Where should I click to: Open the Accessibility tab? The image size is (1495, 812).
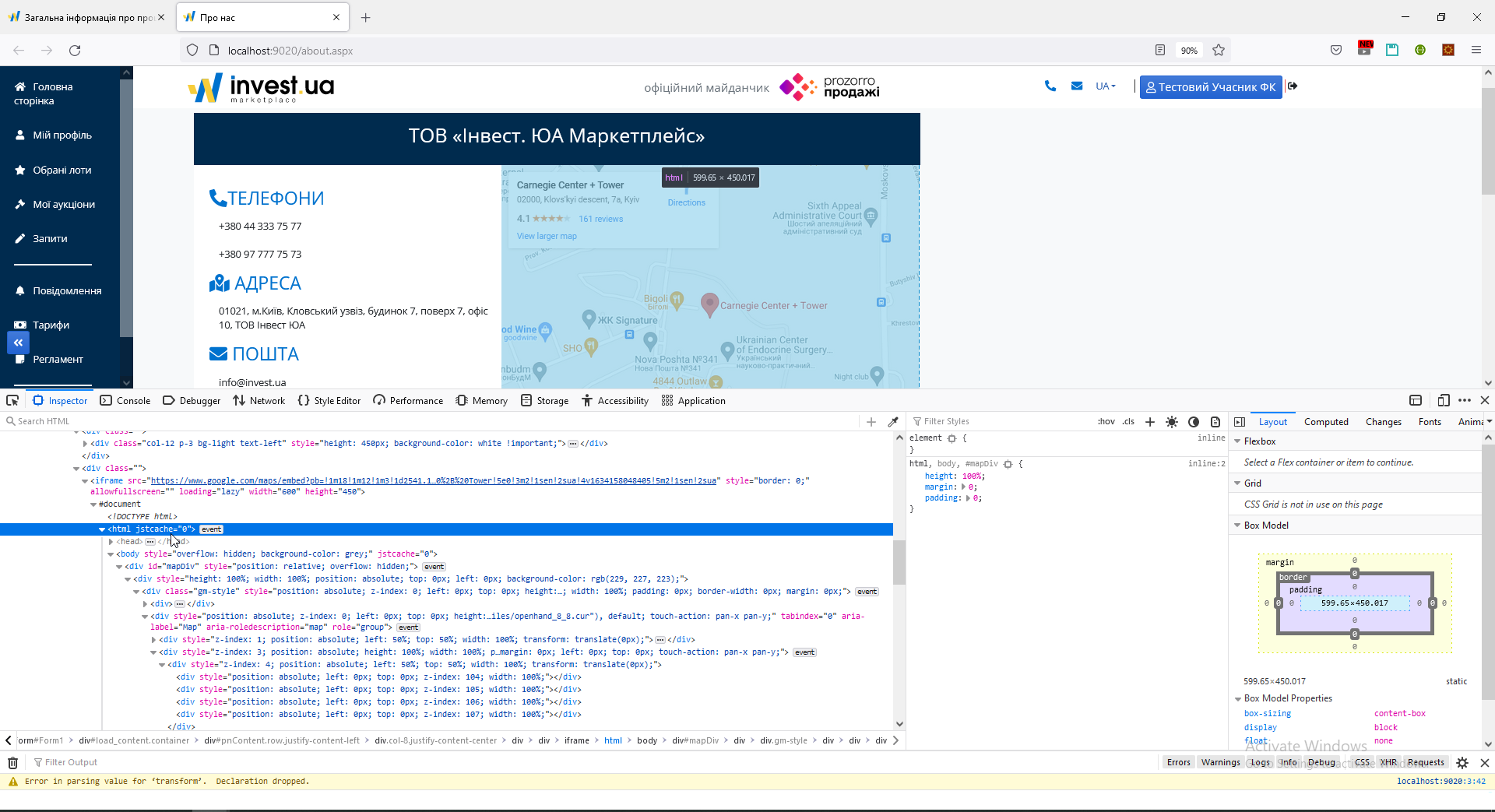coord(615,400)
